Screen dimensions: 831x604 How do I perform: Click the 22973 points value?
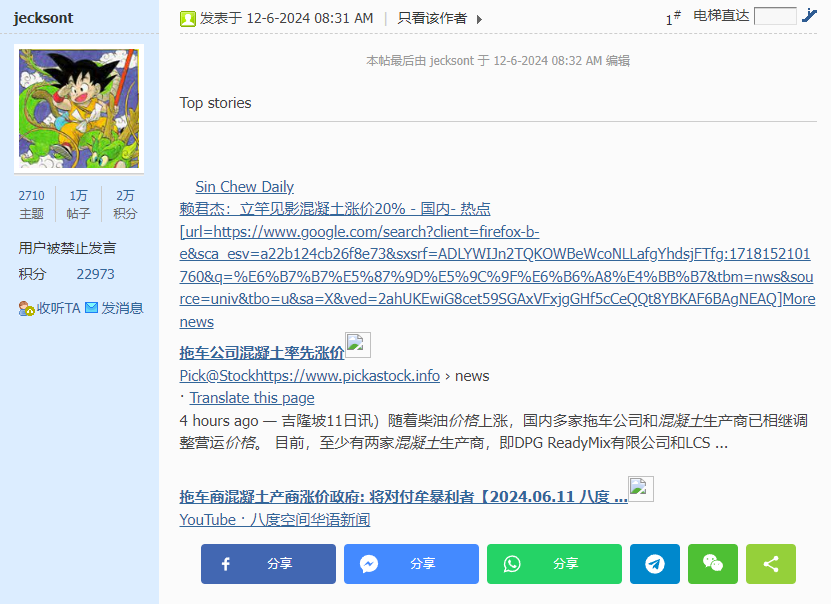coord(95,274)
